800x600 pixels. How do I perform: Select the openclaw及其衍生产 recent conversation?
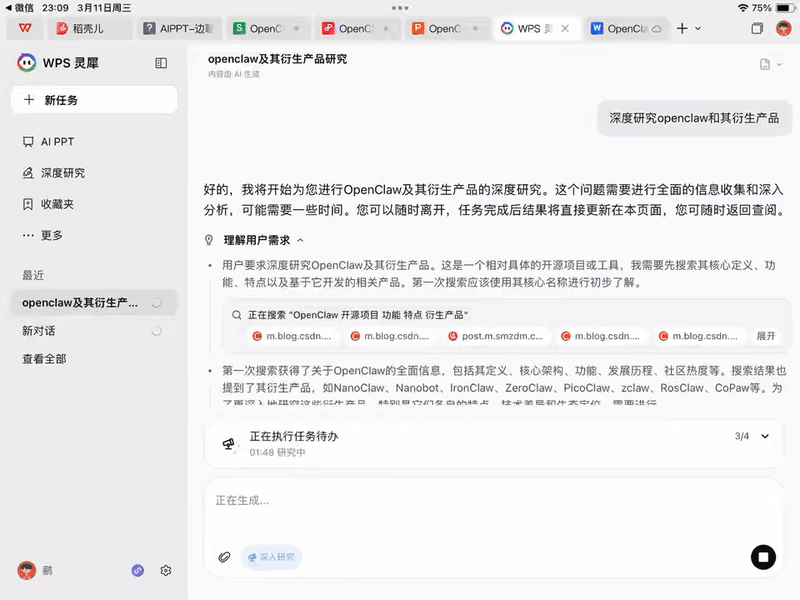tap(94, 303)
